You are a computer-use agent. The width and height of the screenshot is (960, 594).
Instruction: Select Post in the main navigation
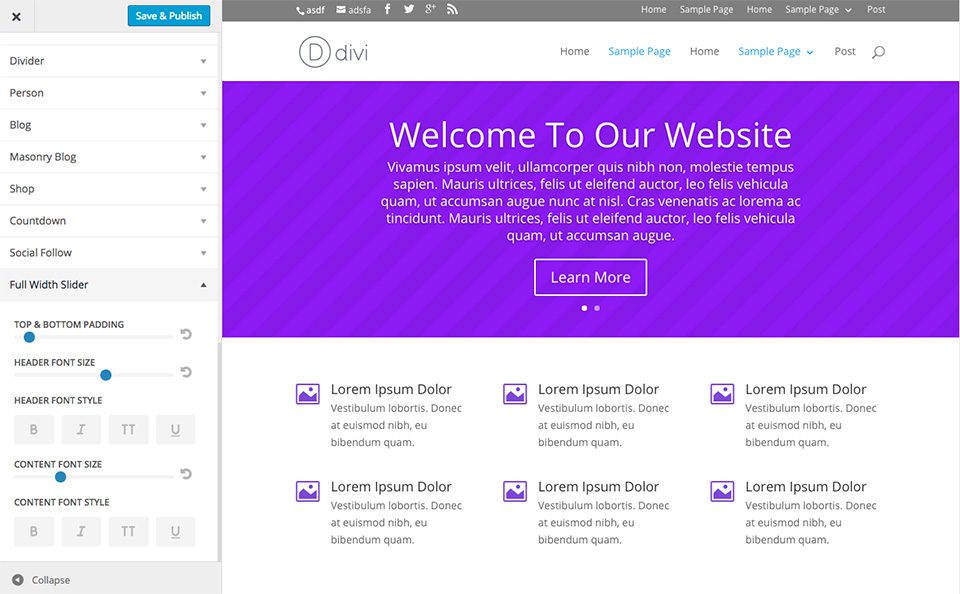tap(844, 51)
